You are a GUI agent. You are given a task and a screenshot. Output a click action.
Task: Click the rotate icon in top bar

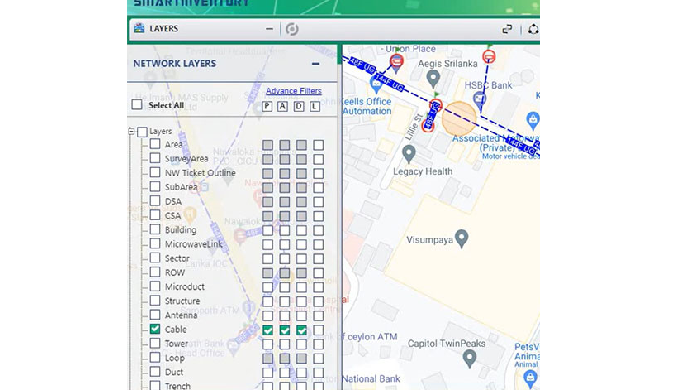[533, 29]
